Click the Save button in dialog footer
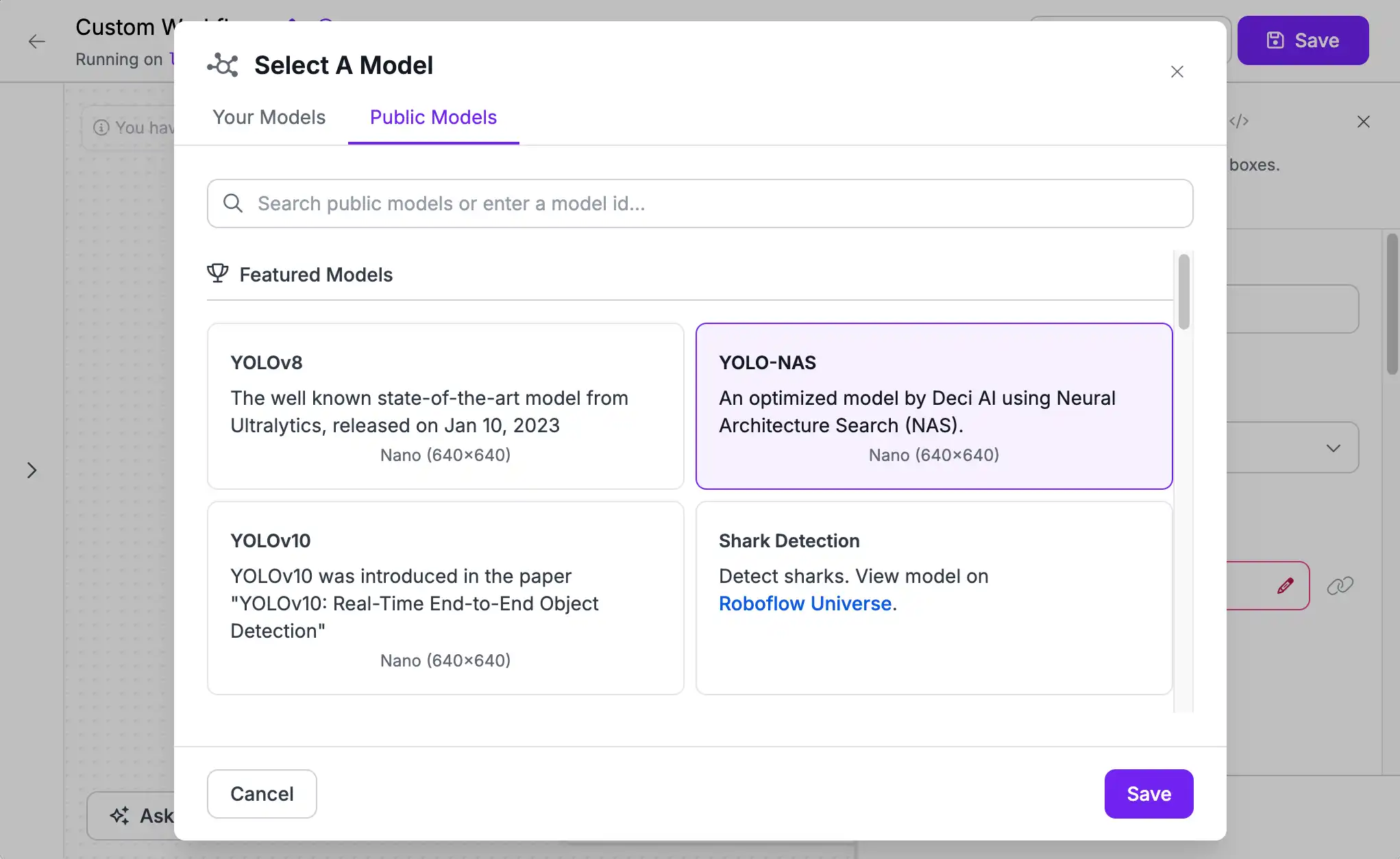The width and height of the screenshot is (1400, 859). point(1149,793)
